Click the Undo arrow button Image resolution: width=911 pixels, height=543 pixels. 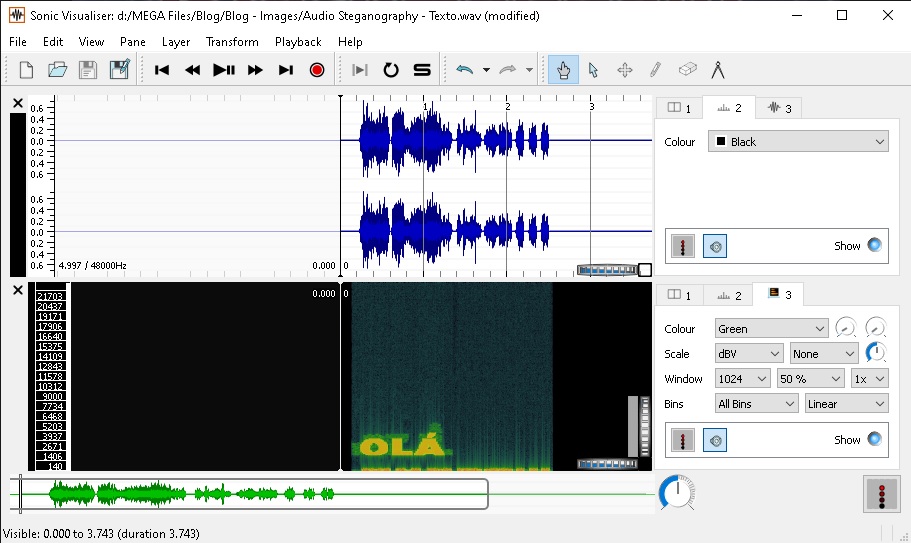click(464, 70)
